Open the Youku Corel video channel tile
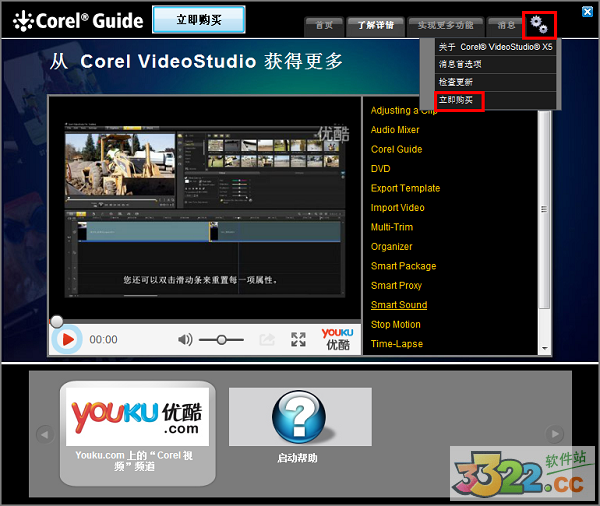Image resolution: width=600 pixels, height=506 pixels. coord(137,432)
